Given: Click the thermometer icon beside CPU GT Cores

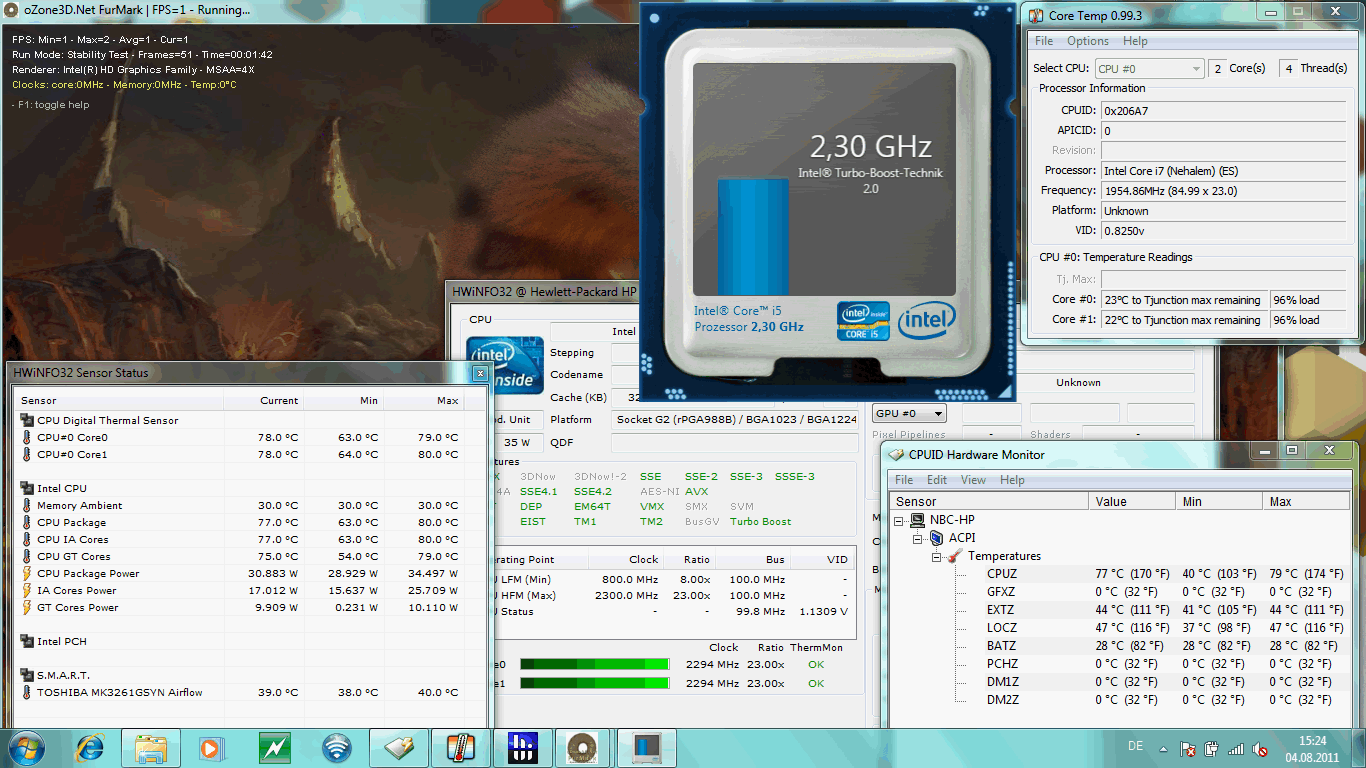Looking at the screenshot, I should pos(27,556).
